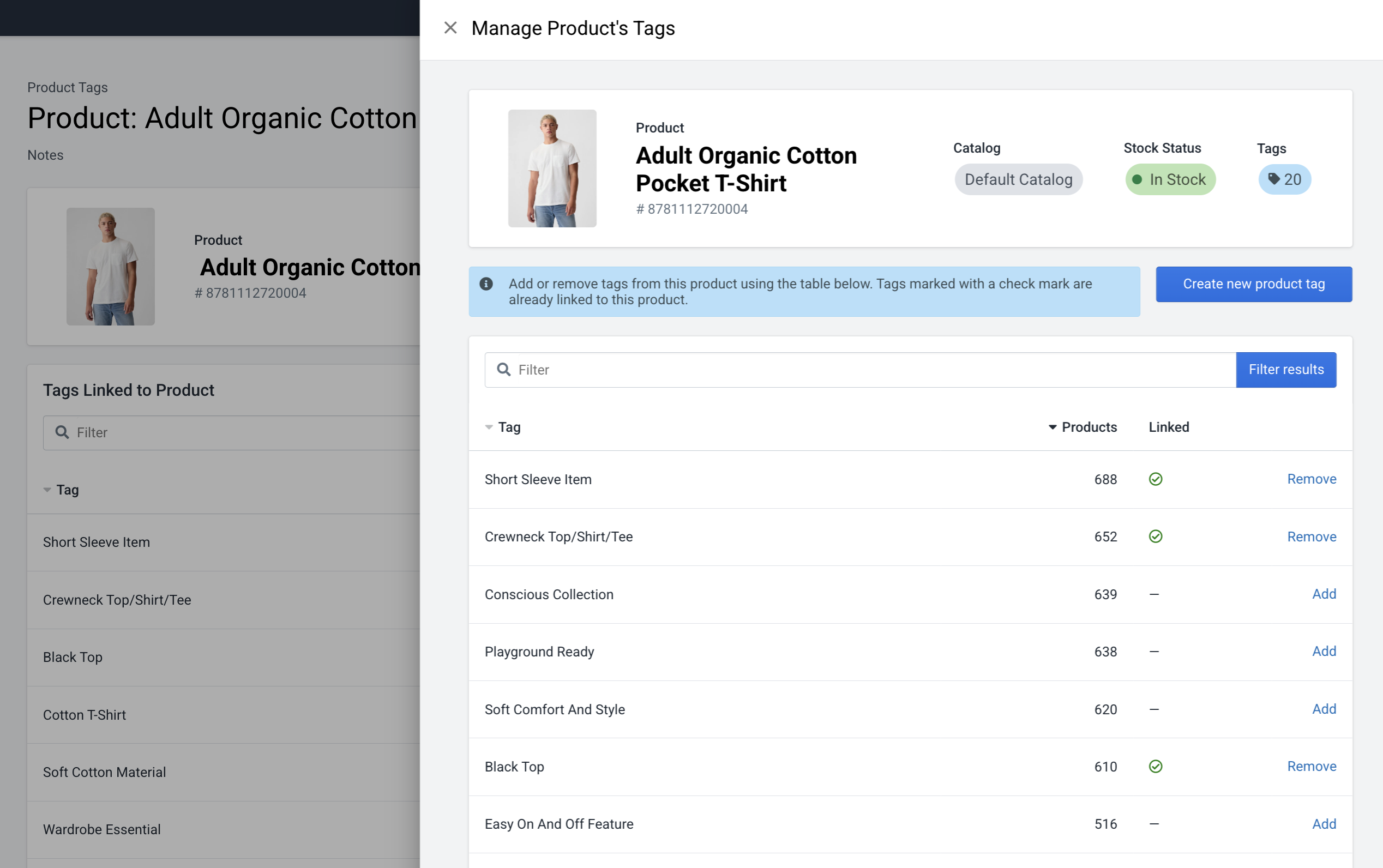Screen dimensions: 1383x868
Task: Click the tag icon on the Tags 20 badge
Action: tap(1274, 179)
